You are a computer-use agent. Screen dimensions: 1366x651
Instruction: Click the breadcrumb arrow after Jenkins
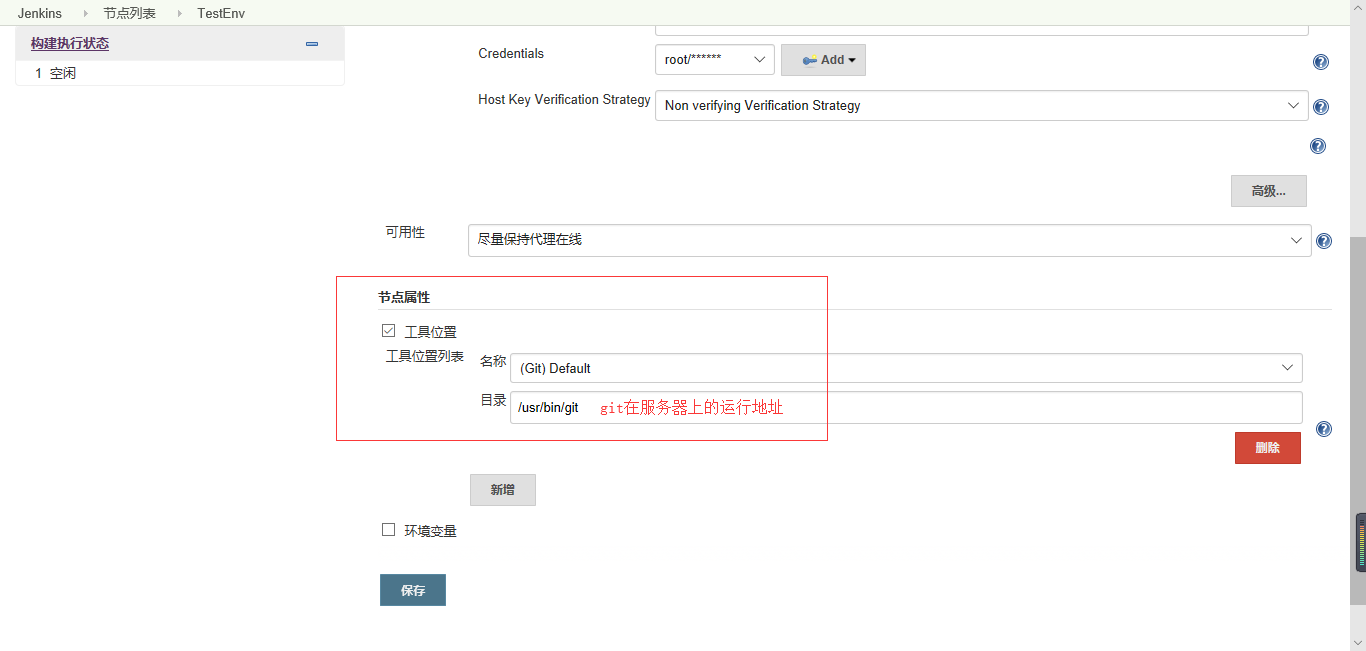[x=86, y=14]
